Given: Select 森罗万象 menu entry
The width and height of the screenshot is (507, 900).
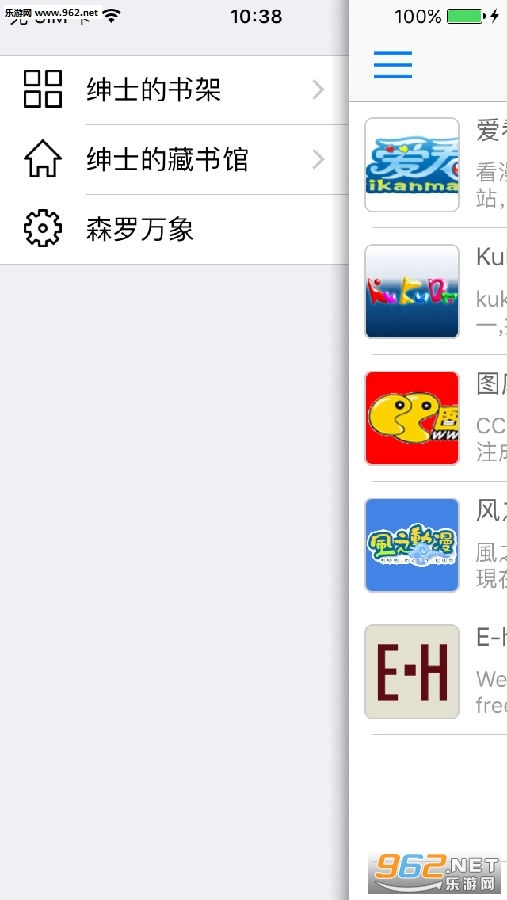Looking at the screenshot, I should [174, 230].
